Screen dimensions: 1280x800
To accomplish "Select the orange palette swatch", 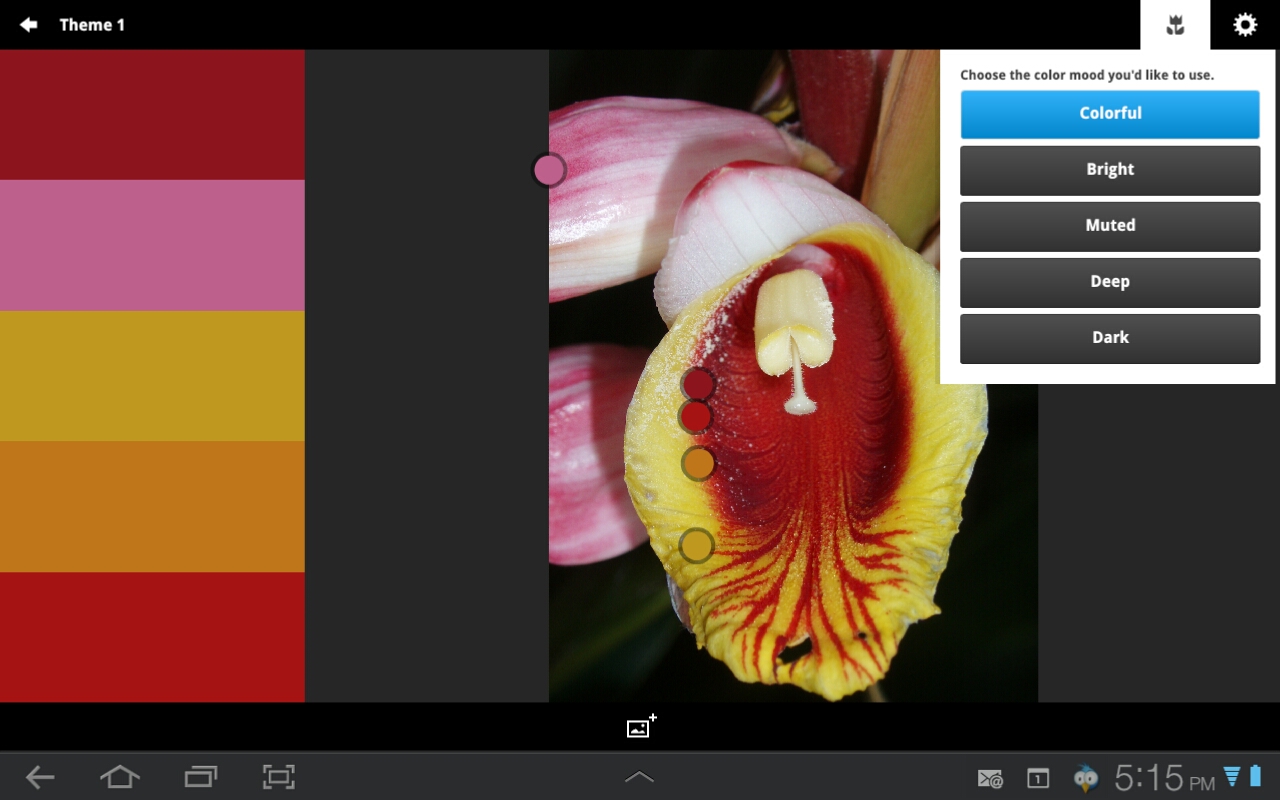I will [x=152, y=506].
